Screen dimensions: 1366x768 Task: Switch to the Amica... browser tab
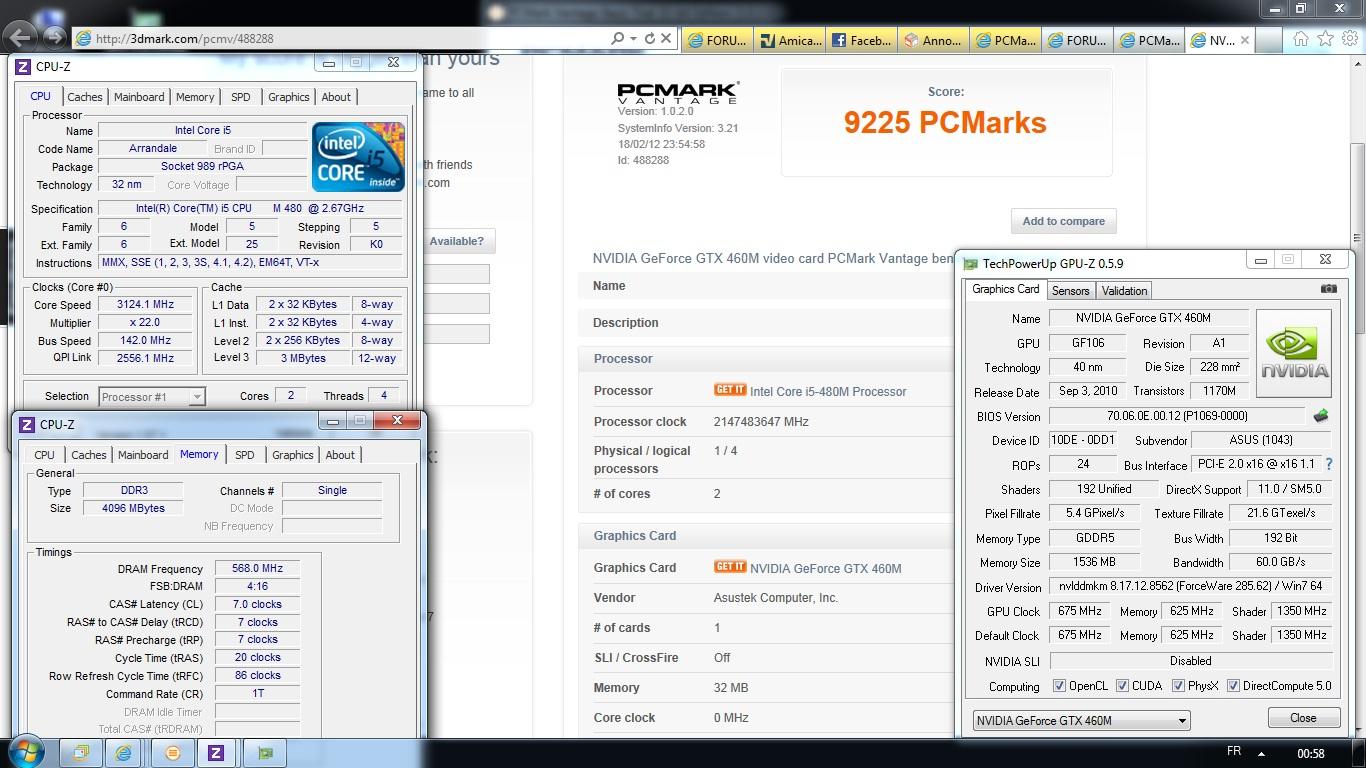(x=790, y=40)
